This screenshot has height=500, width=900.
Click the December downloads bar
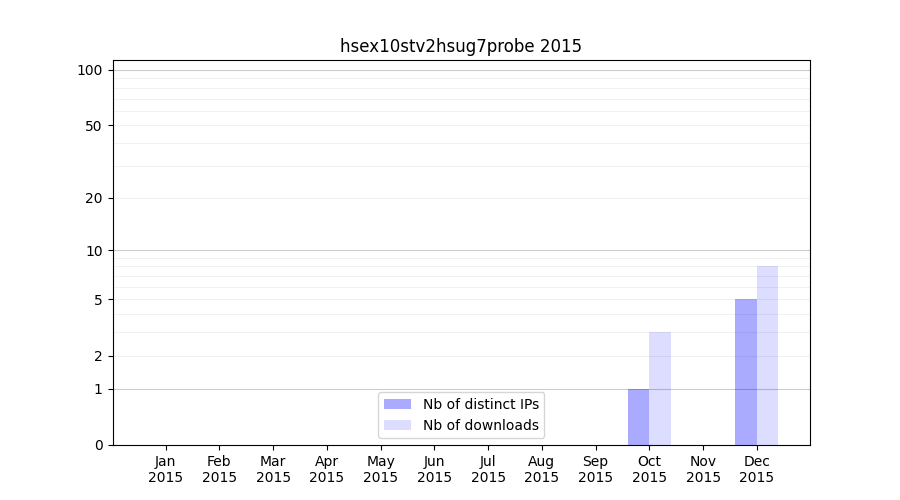(768, 355)
